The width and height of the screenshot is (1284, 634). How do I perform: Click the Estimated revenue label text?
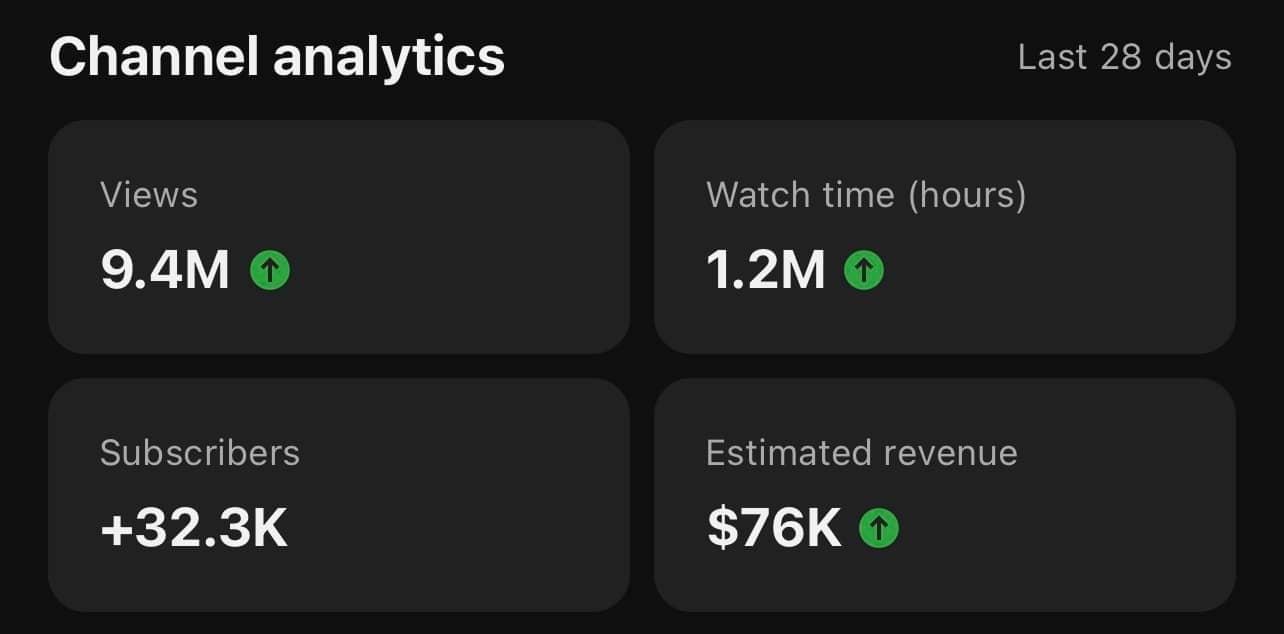tap(862, 453)
